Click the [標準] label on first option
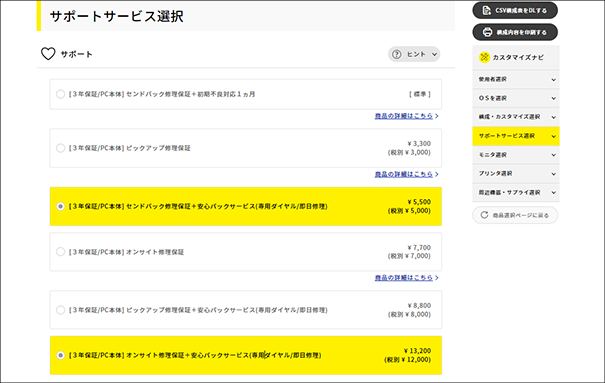The width and height of the screenshot is (605, 383). [420, 94]
